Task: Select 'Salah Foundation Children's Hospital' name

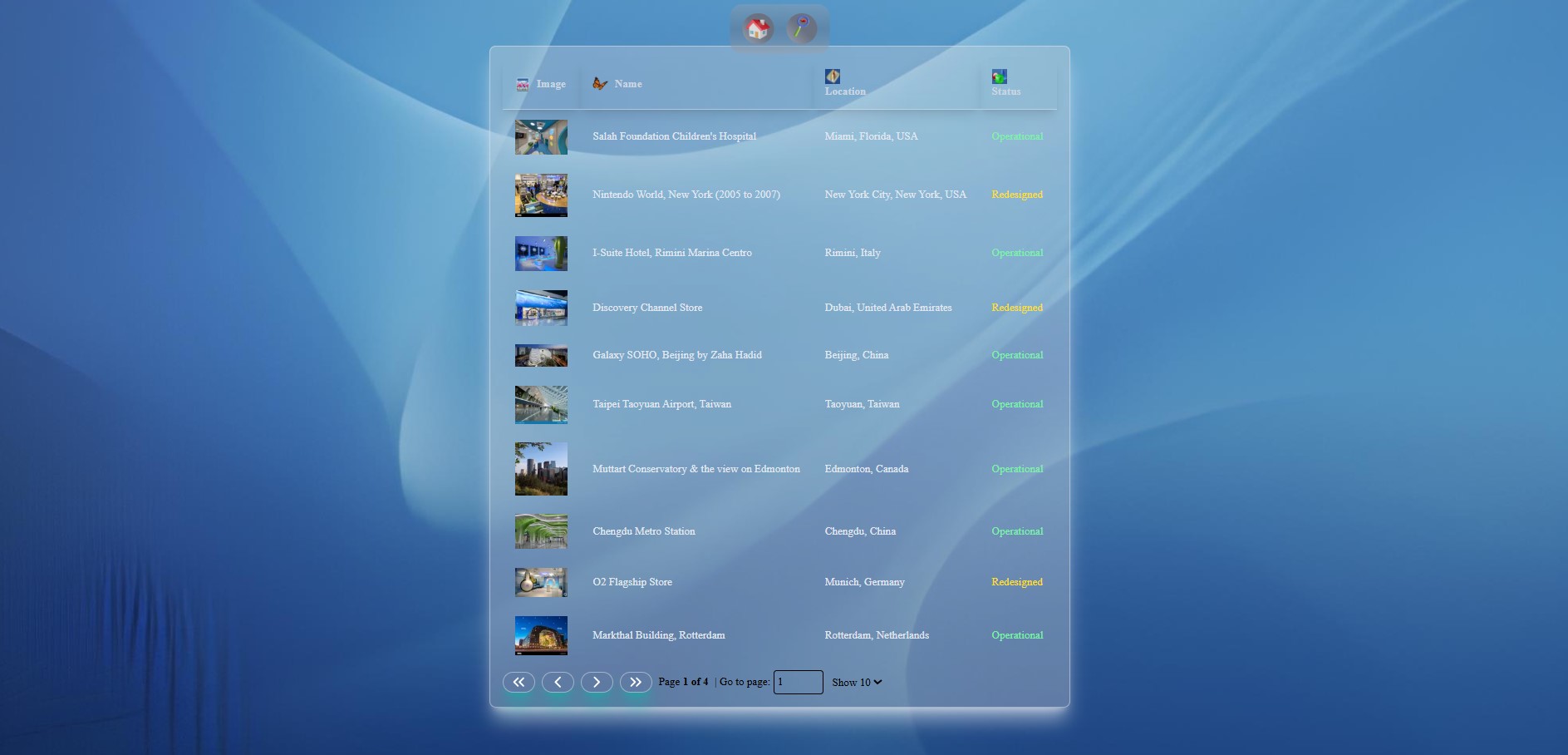Action: pyautogui.click(x=674, y=136)
